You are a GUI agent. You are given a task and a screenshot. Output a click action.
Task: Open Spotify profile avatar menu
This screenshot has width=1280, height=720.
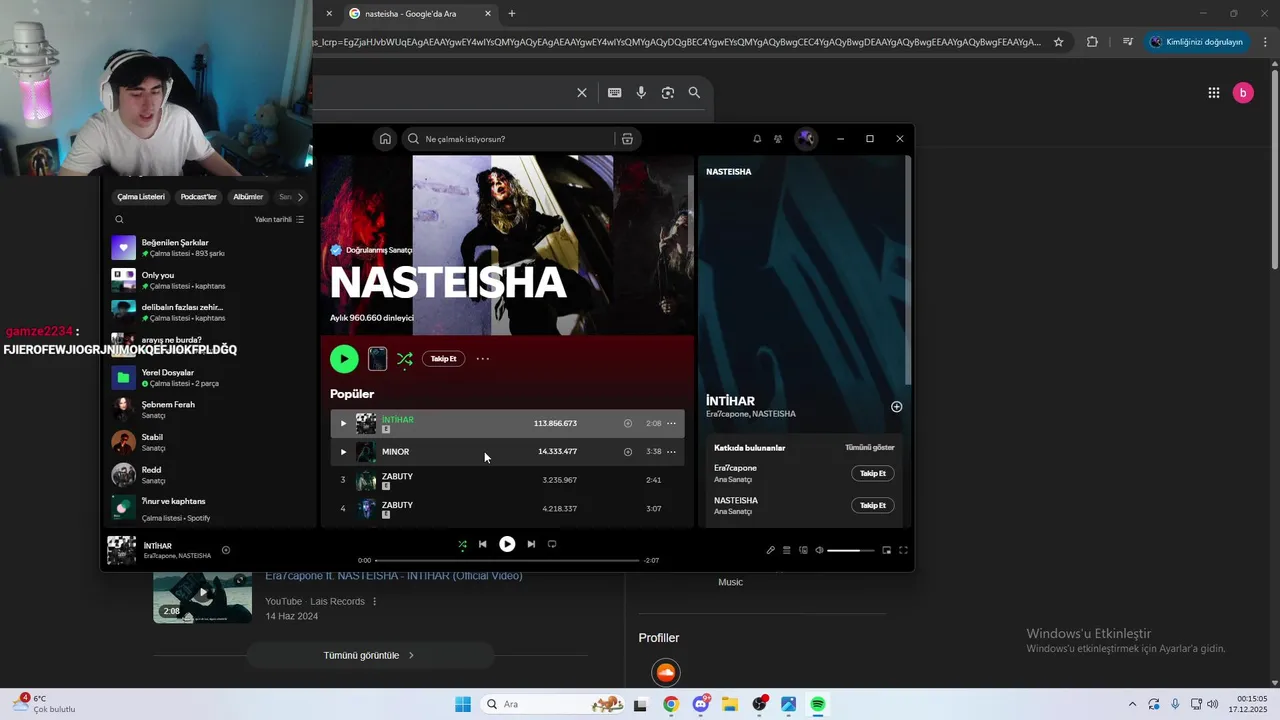coord(805,139)
